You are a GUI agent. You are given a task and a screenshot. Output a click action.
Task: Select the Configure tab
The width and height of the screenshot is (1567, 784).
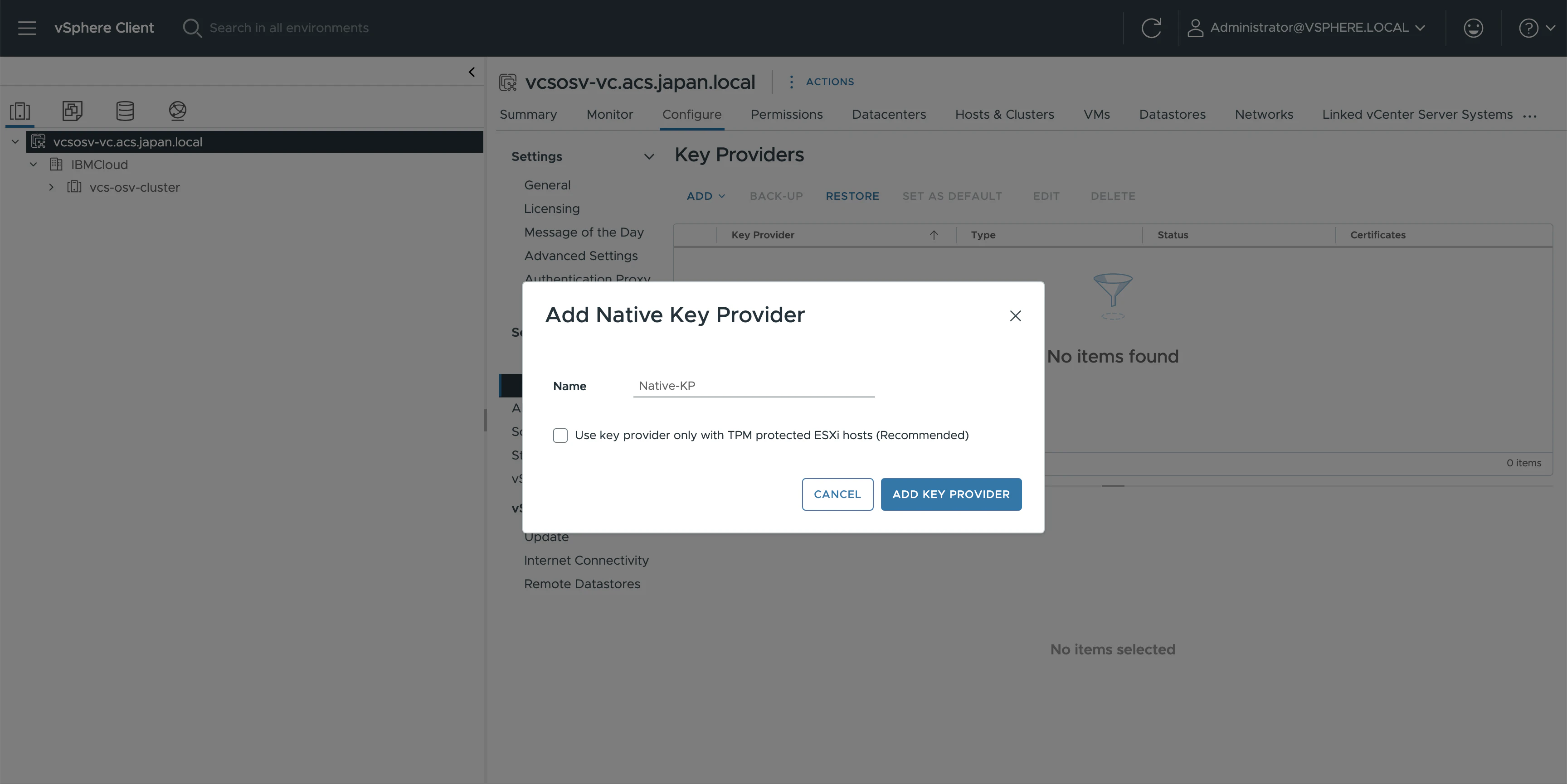pyautogui.click(x=691, y=114)
